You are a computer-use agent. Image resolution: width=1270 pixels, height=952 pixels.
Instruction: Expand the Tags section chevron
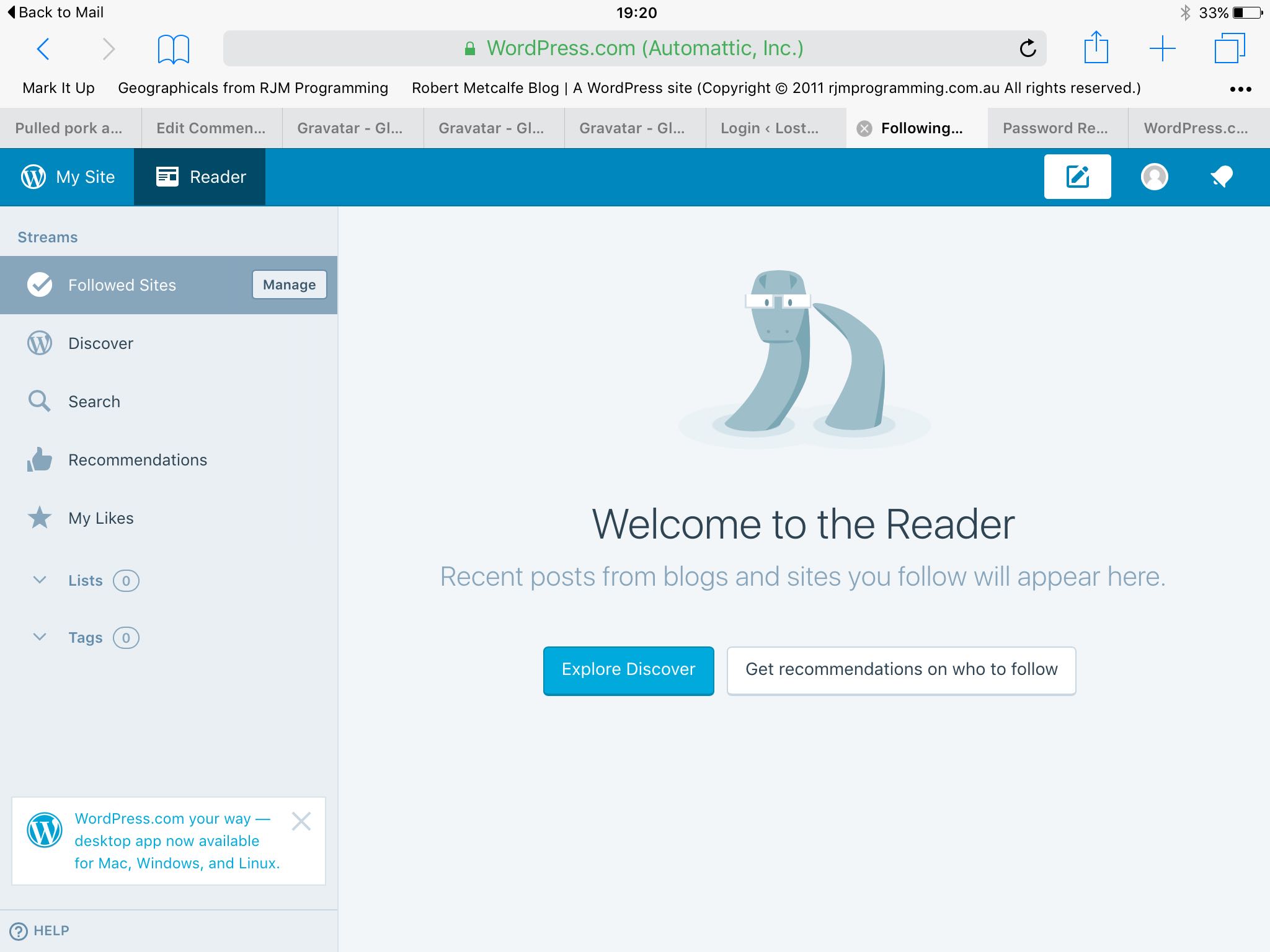click(40, 637)
